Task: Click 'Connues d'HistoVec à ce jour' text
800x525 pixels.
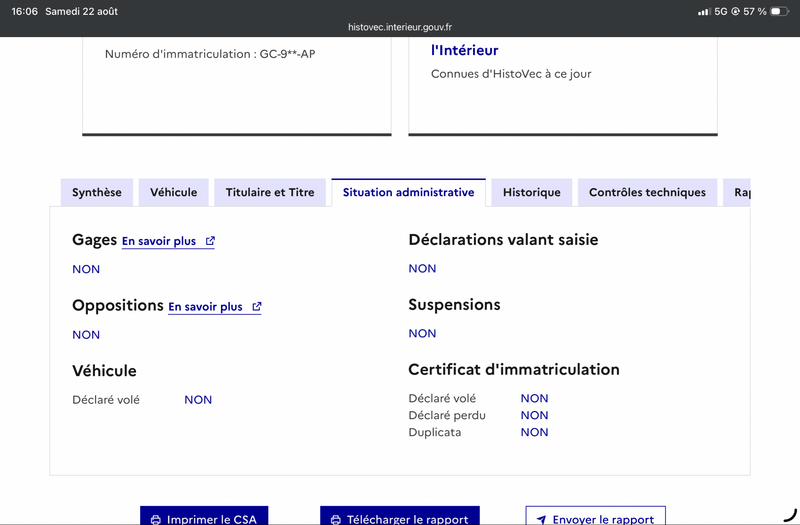Action: [511, 74]
